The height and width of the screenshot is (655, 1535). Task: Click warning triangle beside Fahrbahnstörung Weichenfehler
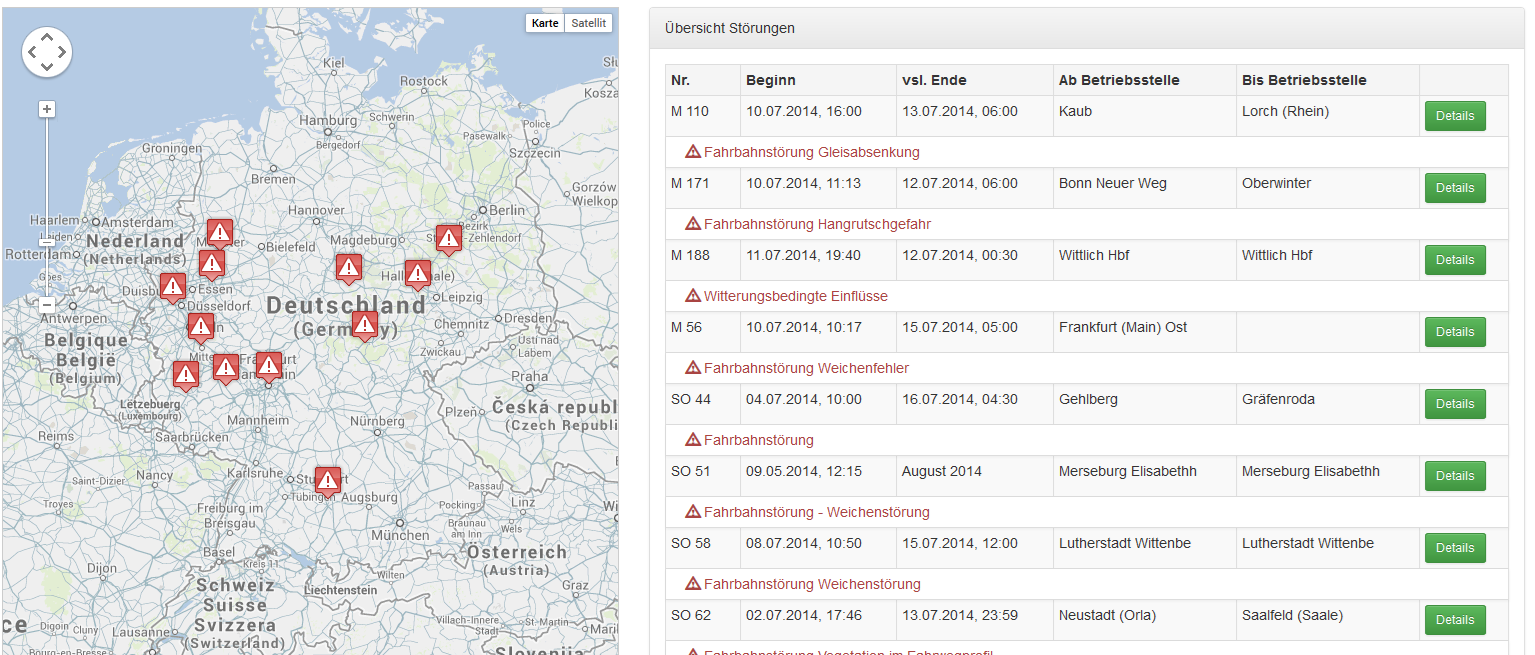click(x=693, y=368)
